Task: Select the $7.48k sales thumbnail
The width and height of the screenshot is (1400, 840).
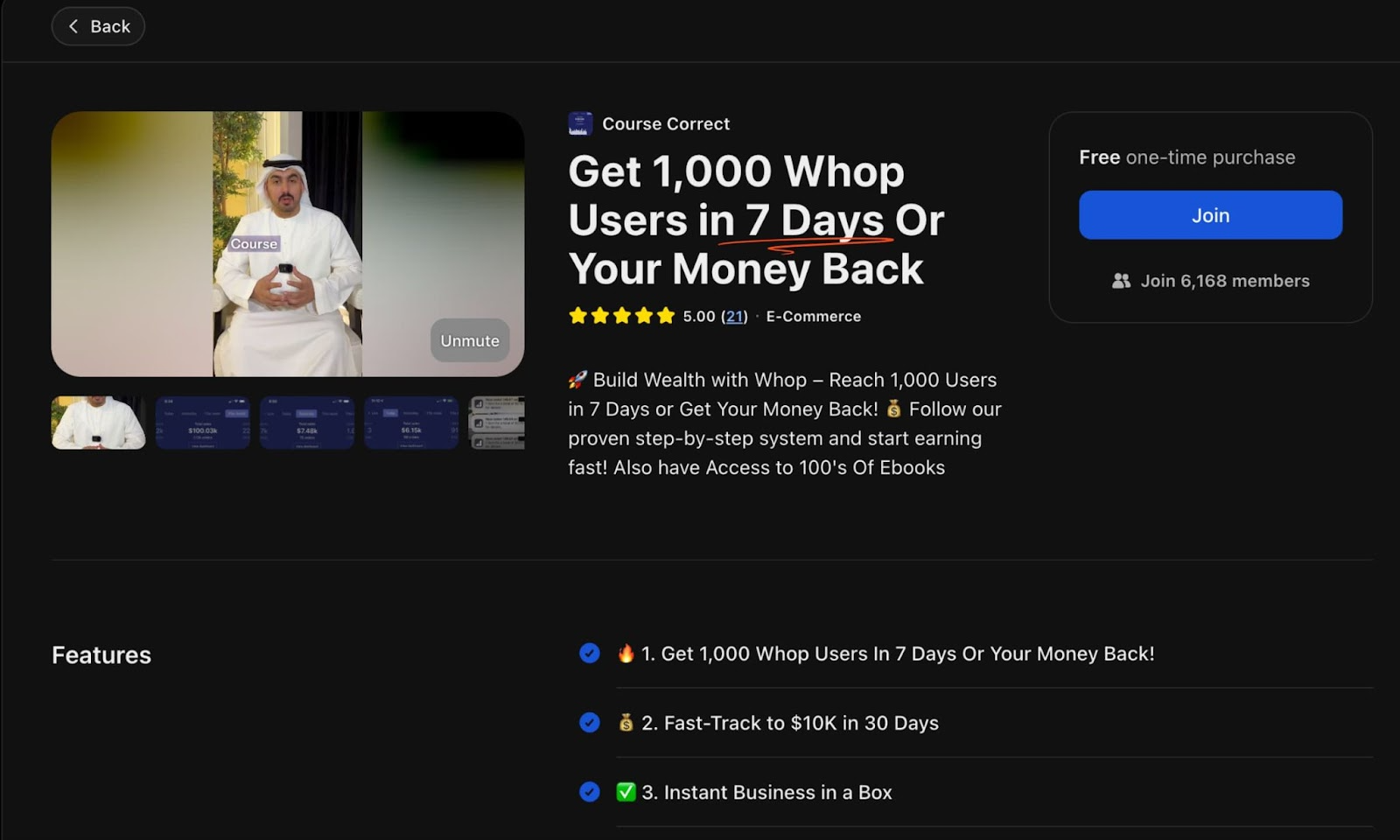Action: (x=307, y=423)
